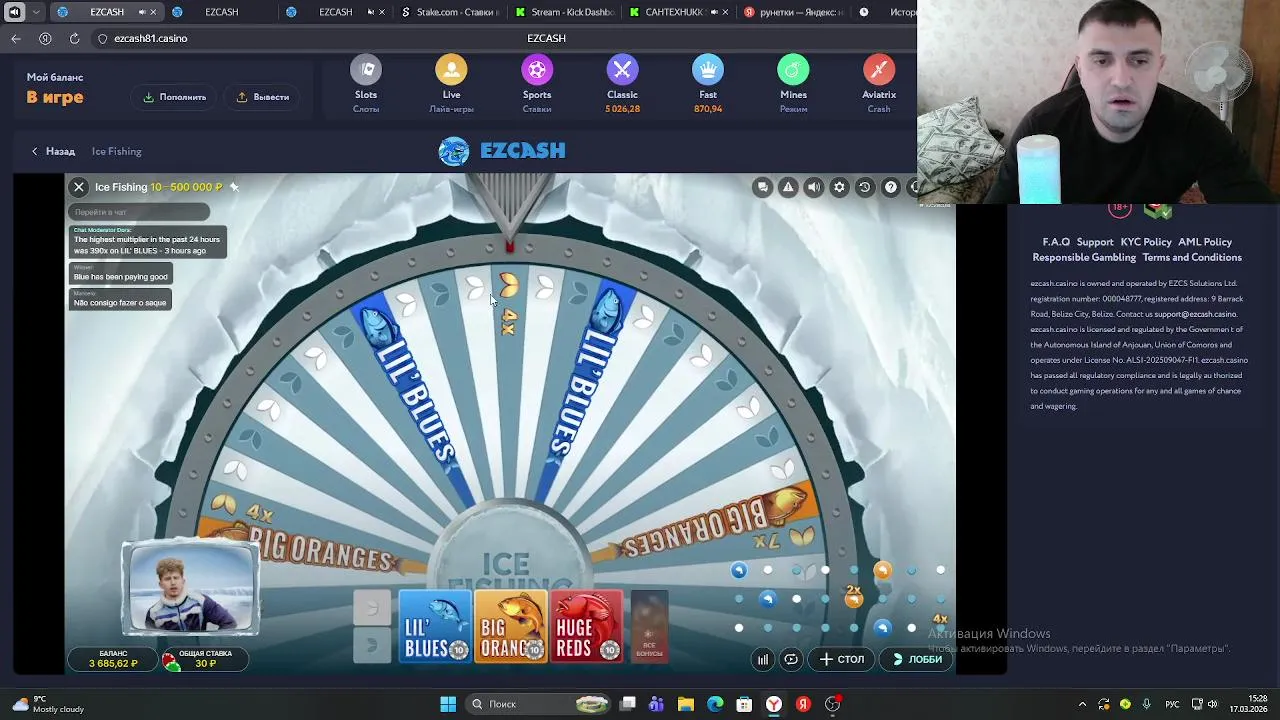Switch to the second EZCASH tab
Viewport: 1280px width, 720px height.
[x=220, y=12]
